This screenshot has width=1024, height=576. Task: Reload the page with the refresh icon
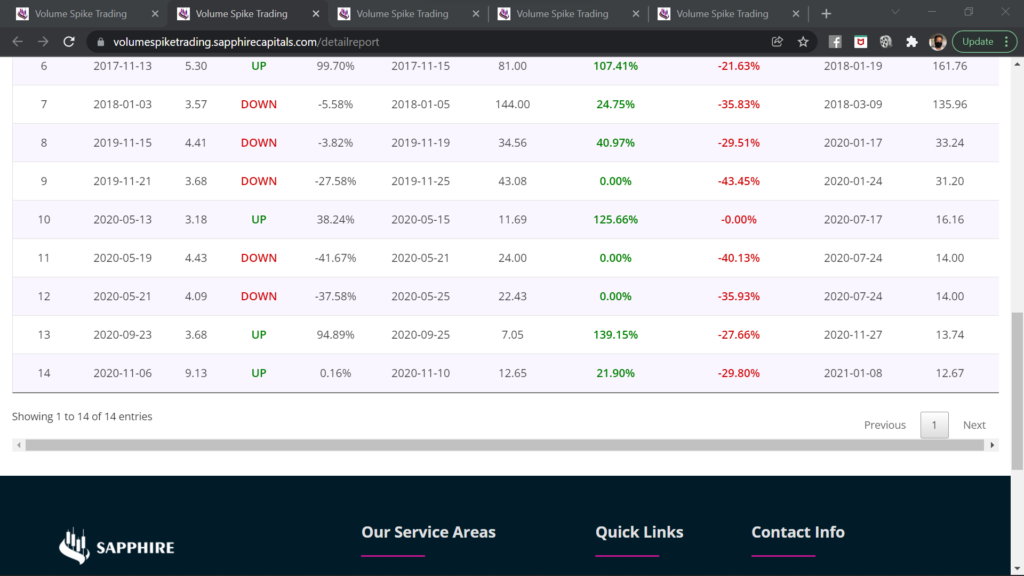[x=69, y=42]
